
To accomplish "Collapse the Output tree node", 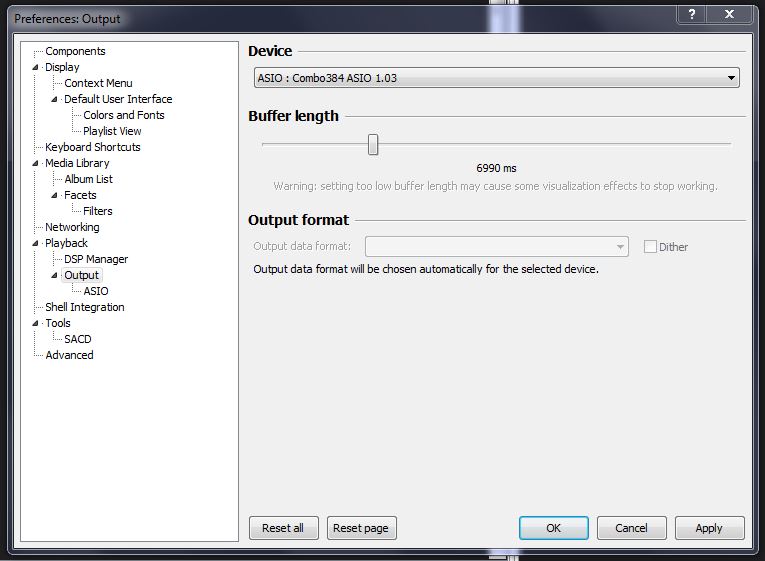I will click(54, 276).
